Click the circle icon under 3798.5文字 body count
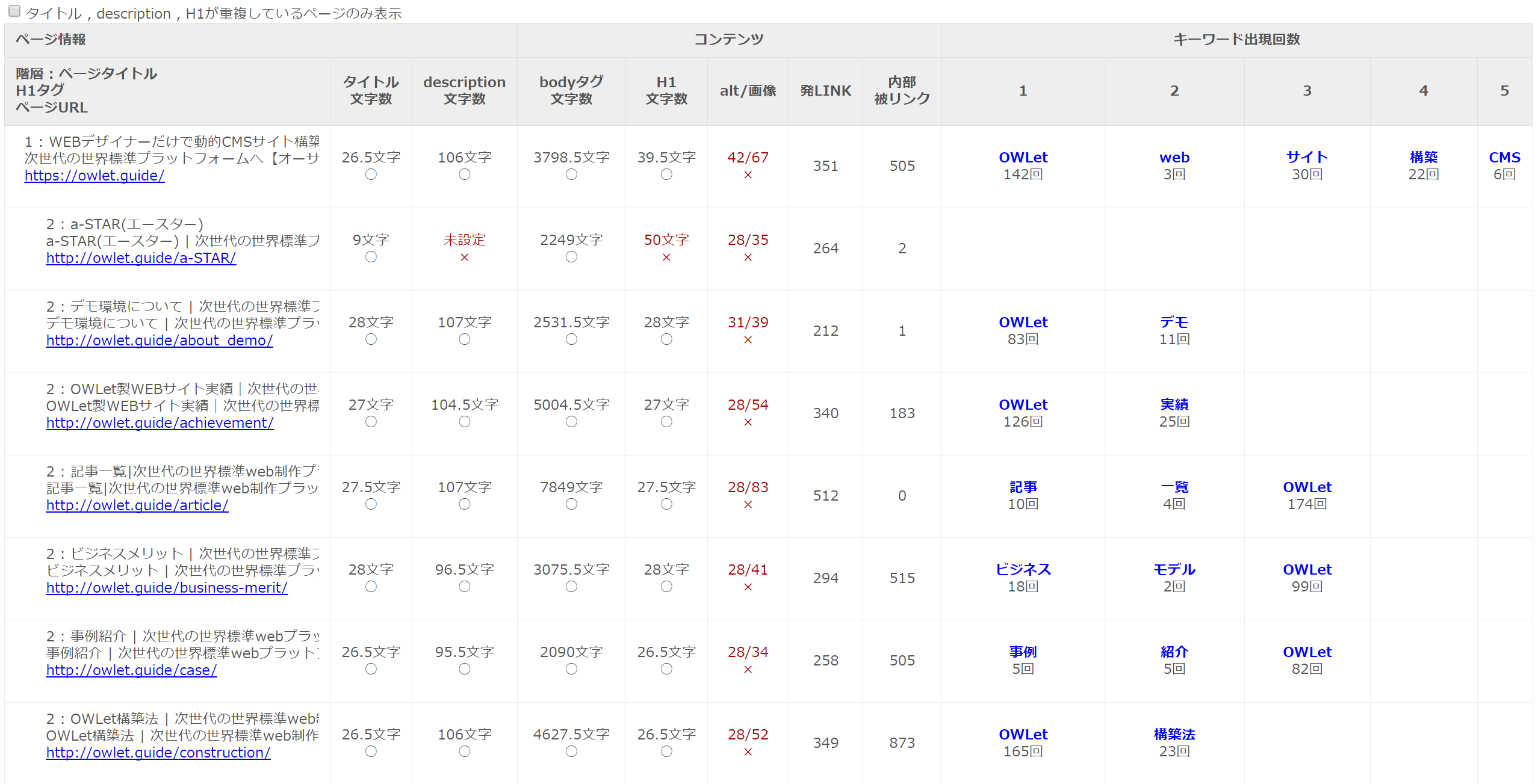 (x=571, y=174)
